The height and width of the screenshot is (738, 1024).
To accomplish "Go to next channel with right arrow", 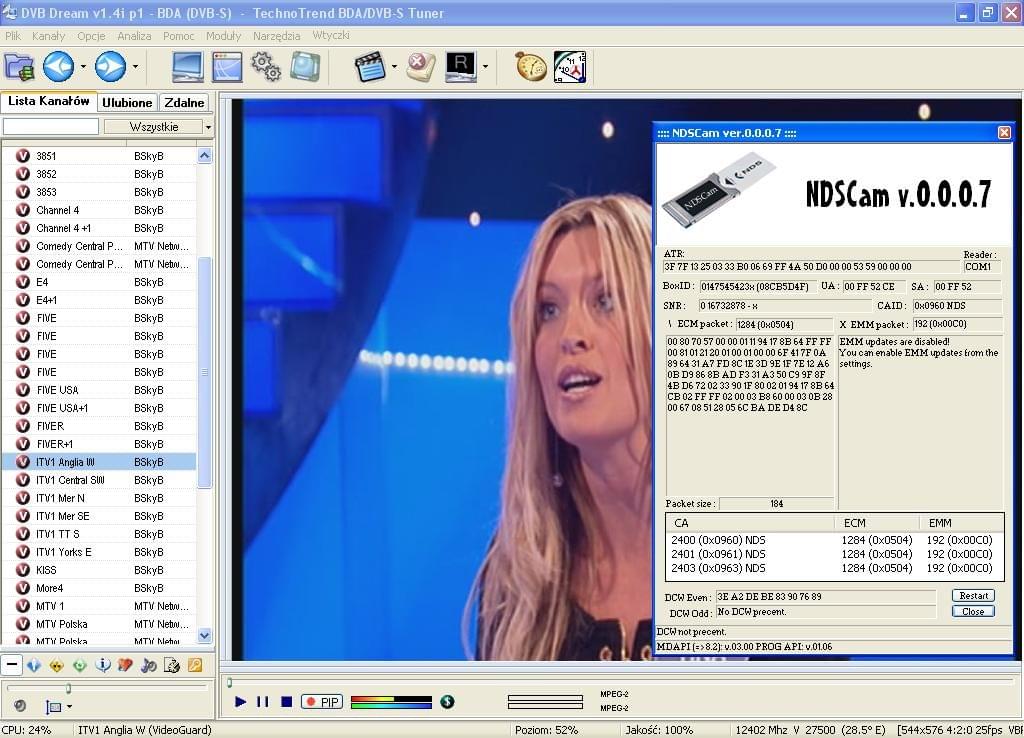I will pyautogui.click(x=110, y=67).
